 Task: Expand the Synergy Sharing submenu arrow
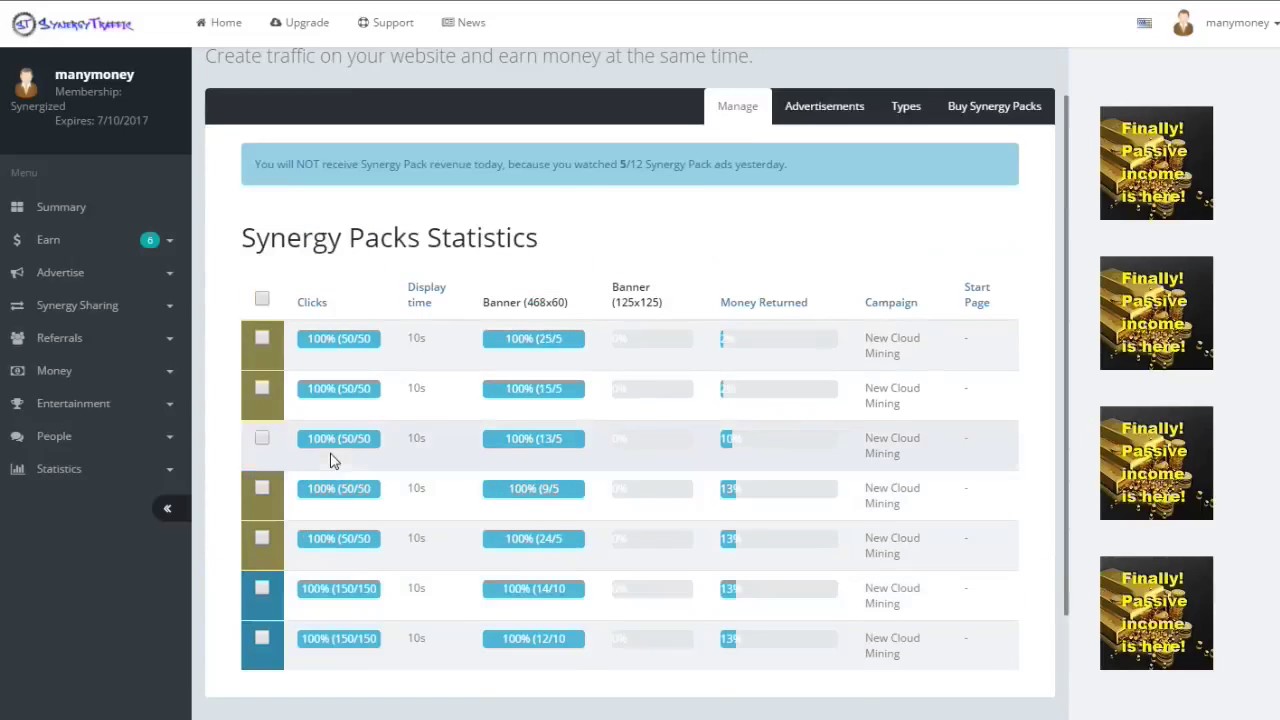169,306
